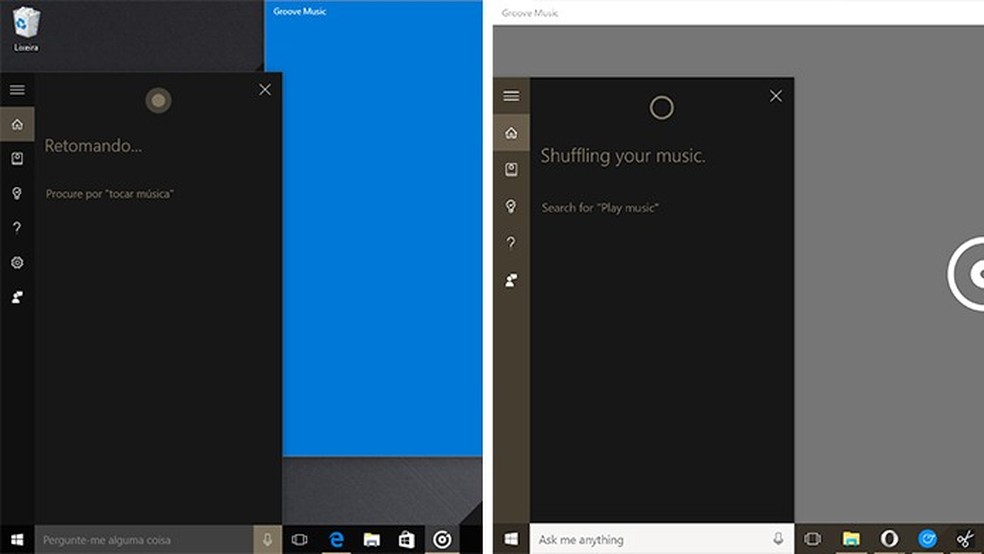The height and width of the screenshot is (554, 984).
Task: Open Help question mark in Portuguese Cortana sidebar
Action: click(x=17, y=228)
